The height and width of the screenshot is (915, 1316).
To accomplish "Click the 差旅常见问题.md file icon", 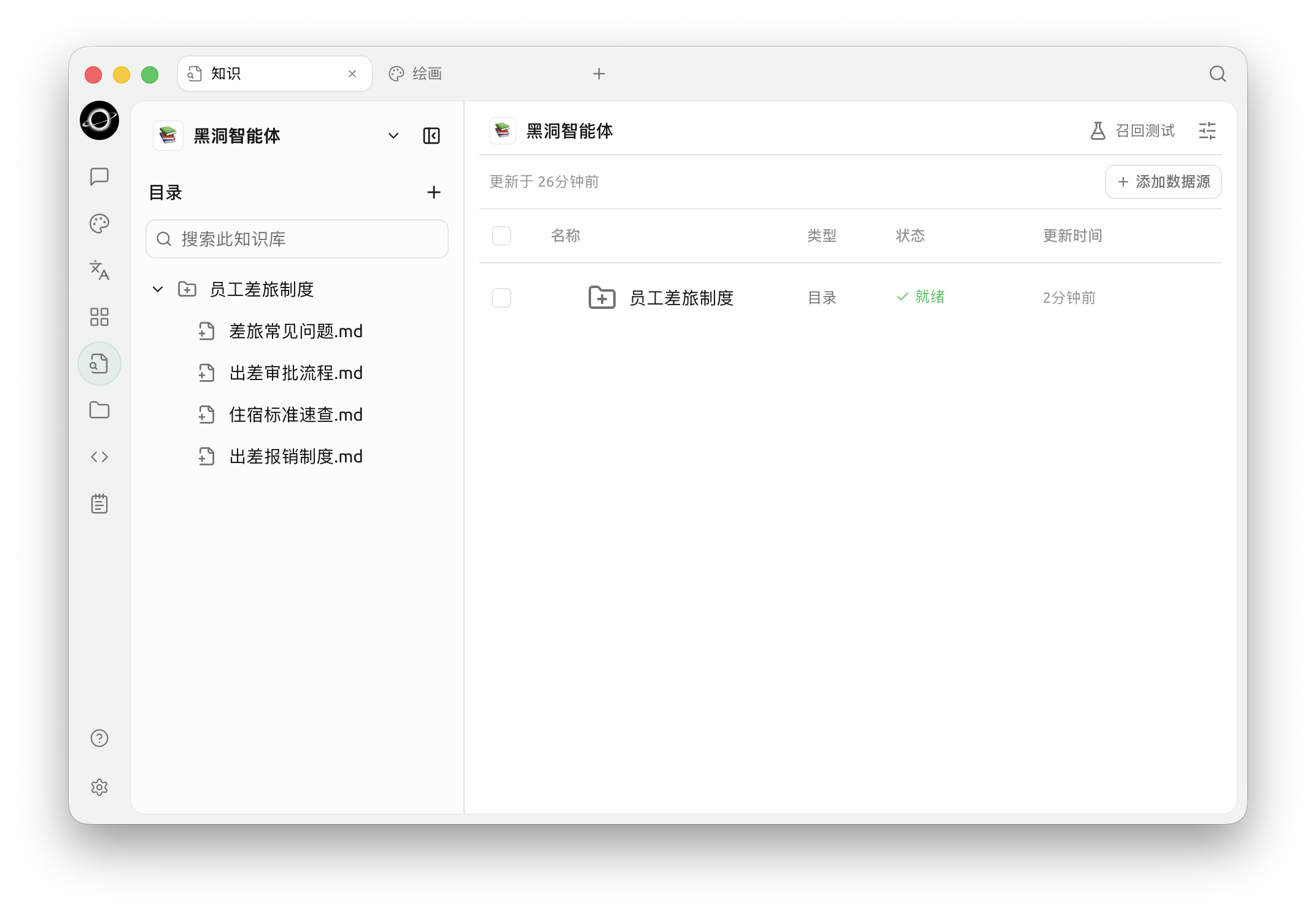I will pos(207,332).
